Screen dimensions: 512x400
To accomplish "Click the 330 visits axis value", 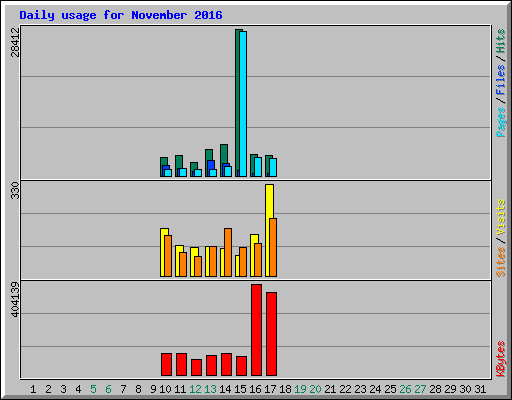I will (x=15, y=190).
